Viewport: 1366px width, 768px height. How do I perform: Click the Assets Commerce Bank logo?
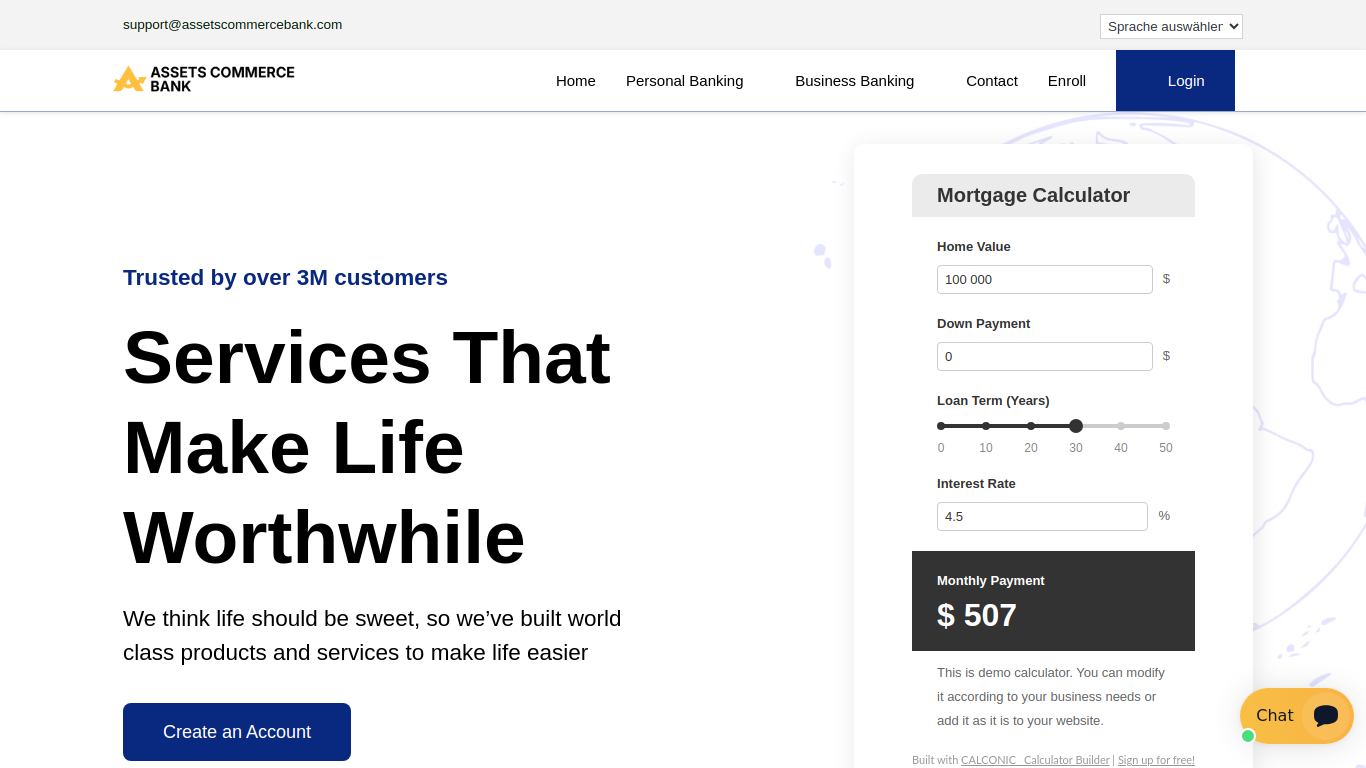tap(204, 79)
